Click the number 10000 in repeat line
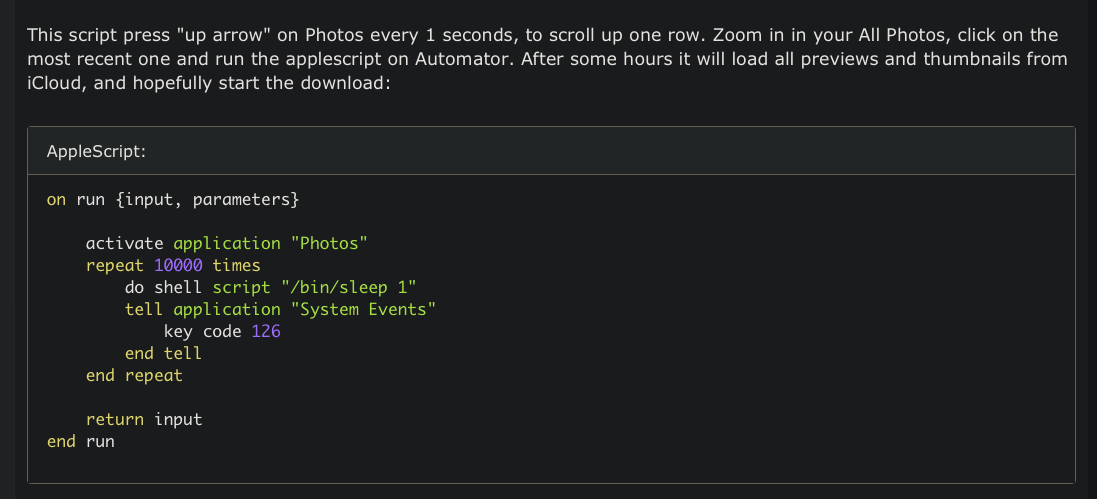Image resolution: width=1097 pixels, height=499 pixels. [x=178, y=265]
